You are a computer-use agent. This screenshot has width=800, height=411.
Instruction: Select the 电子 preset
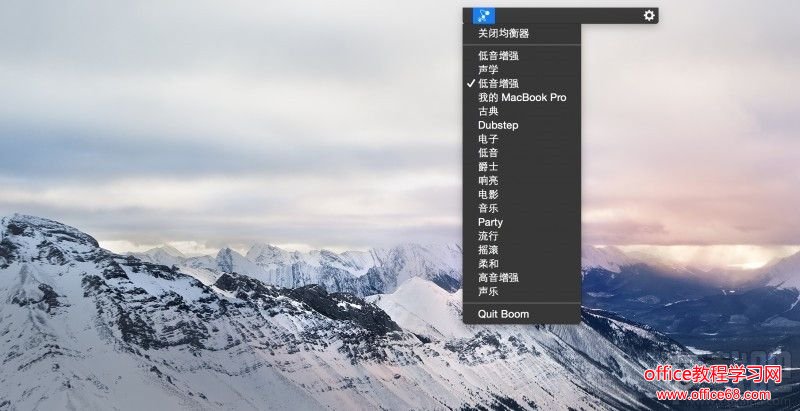[x=521, y=139]
